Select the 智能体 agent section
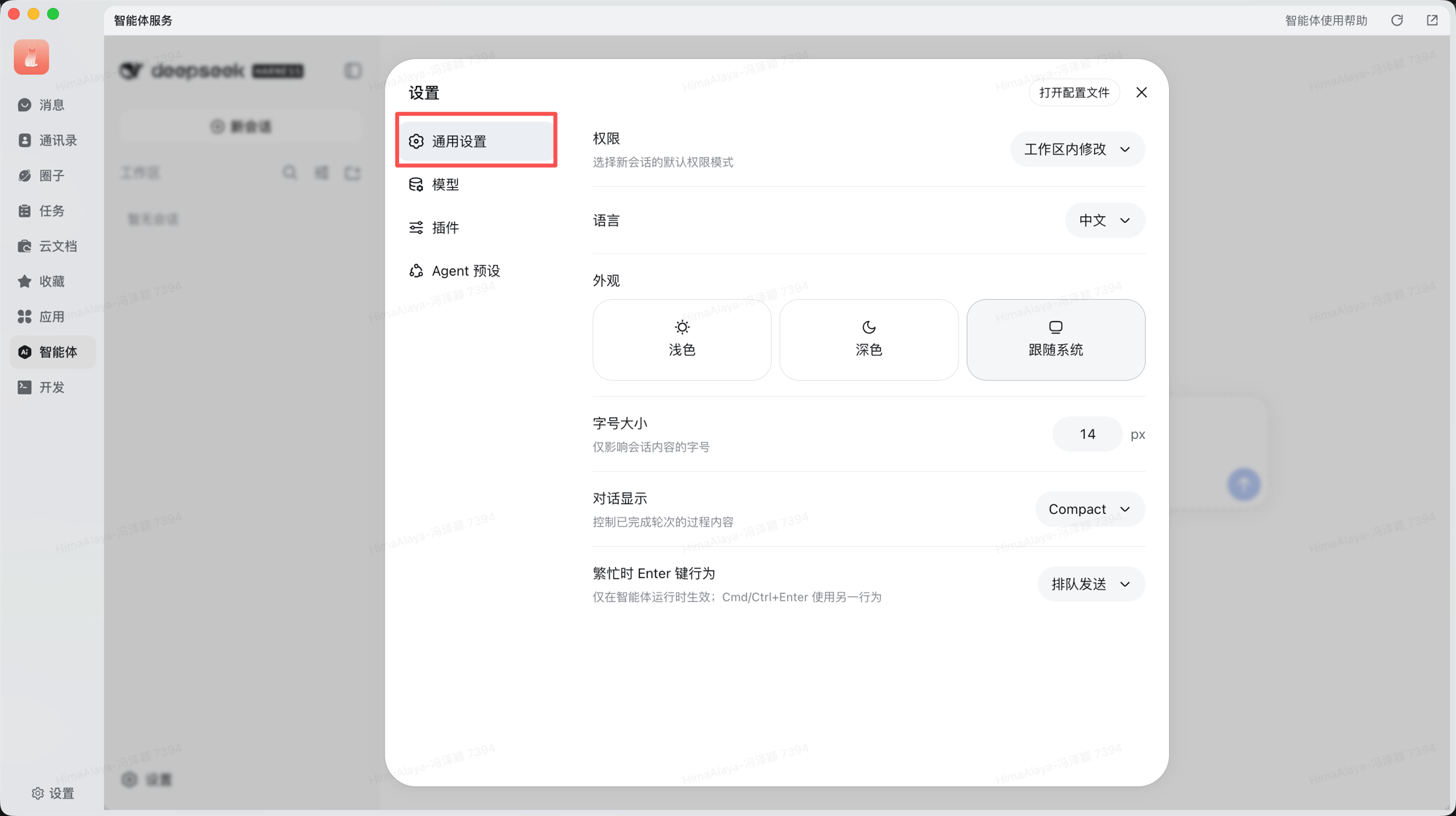 coord(52,352)
